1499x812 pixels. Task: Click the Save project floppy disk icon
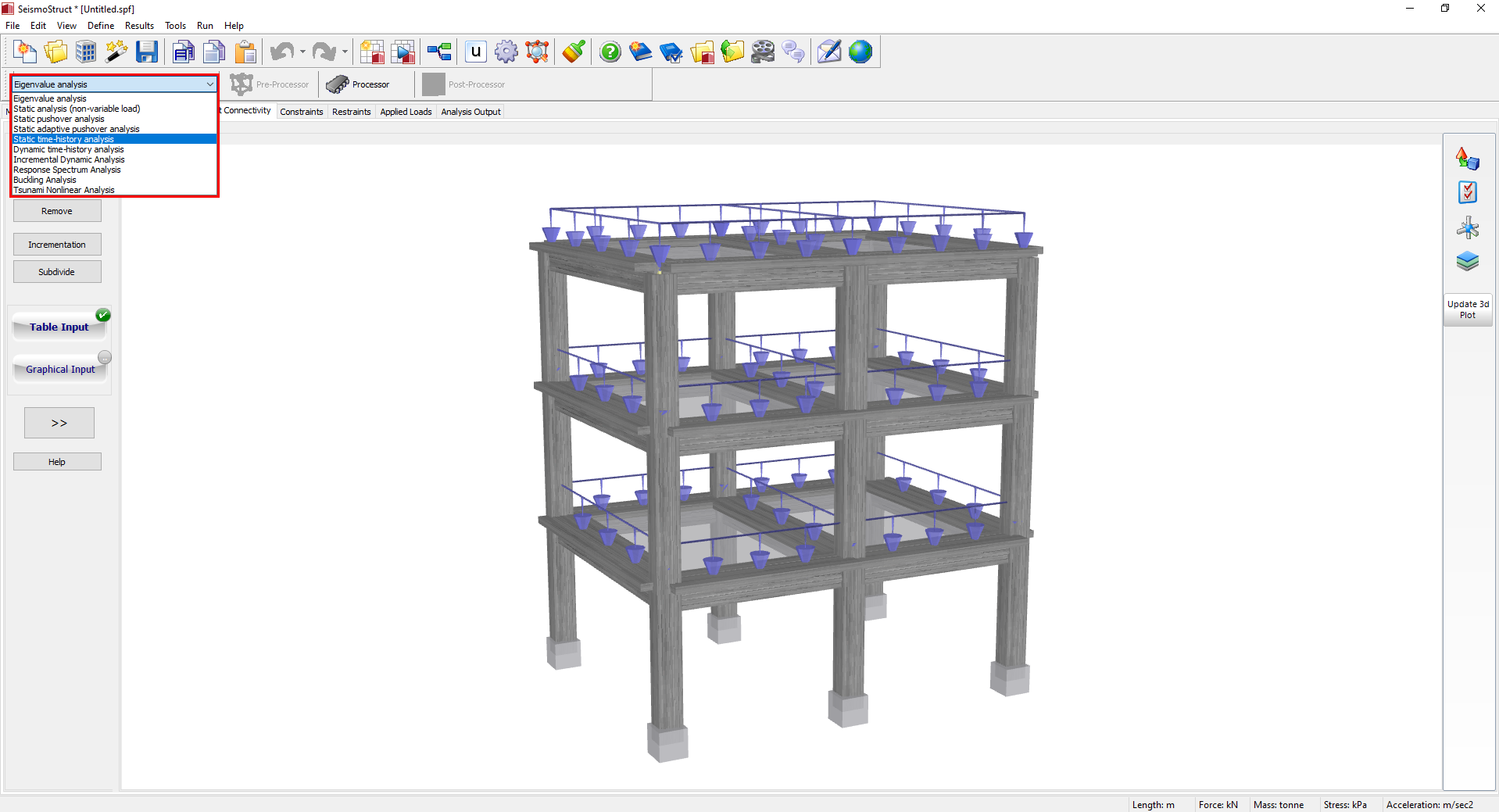pyautogui.click(x=146, y=52)
